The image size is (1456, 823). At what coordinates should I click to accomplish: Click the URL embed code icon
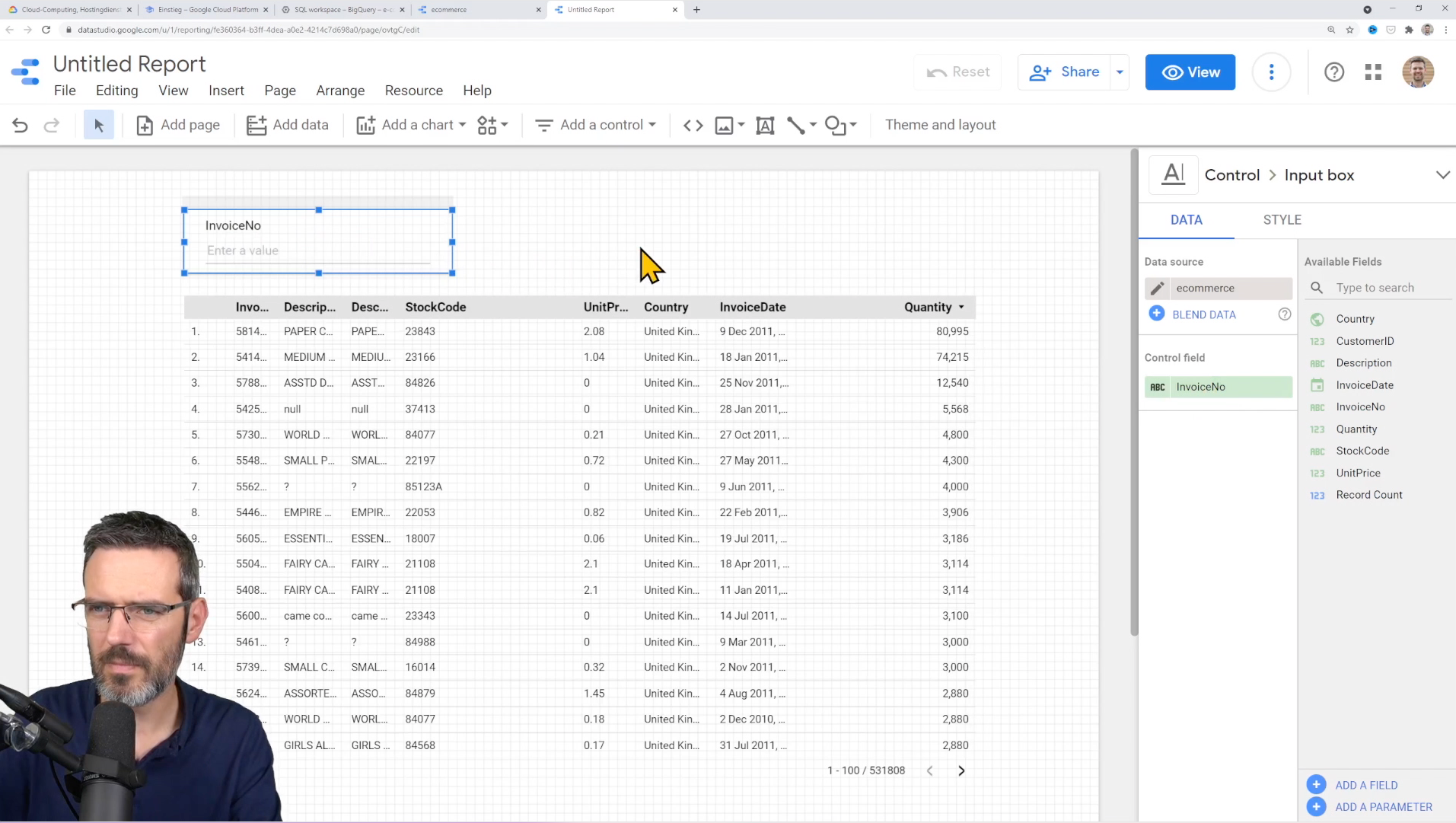(693, 125)
